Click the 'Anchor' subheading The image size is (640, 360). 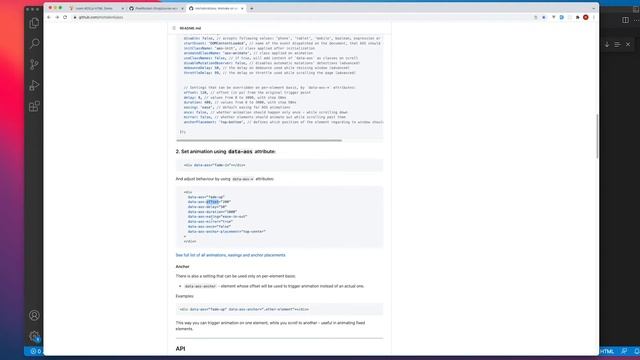(182, 267)
